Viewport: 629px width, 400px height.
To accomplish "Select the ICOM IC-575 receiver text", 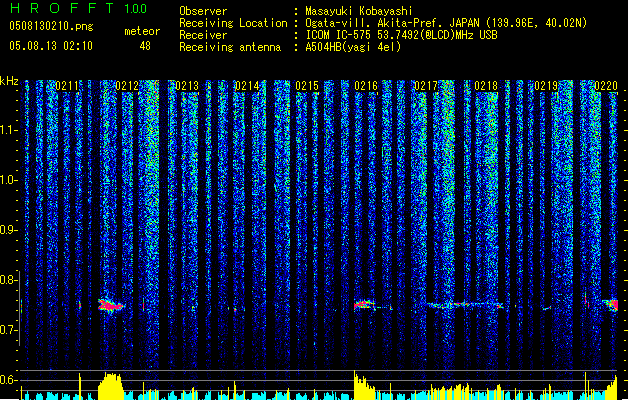I will 401,35.
